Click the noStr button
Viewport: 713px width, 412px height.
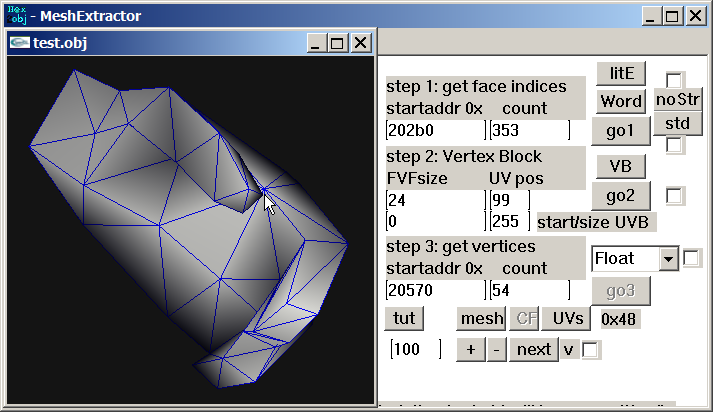pyautogui.click(x=678, y=99)
